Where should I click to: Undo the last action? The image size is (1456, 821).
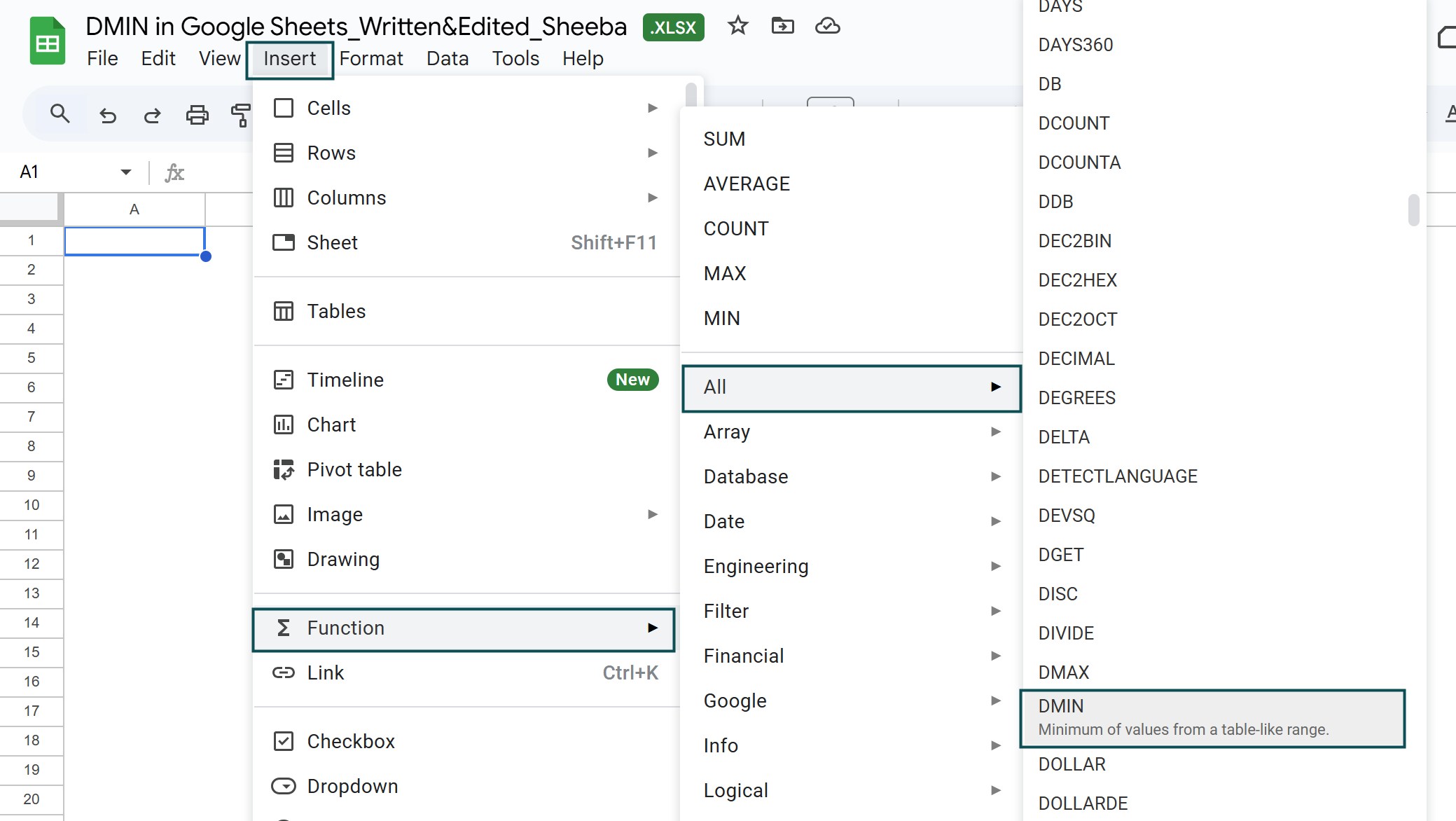click(x=107, y=115)
